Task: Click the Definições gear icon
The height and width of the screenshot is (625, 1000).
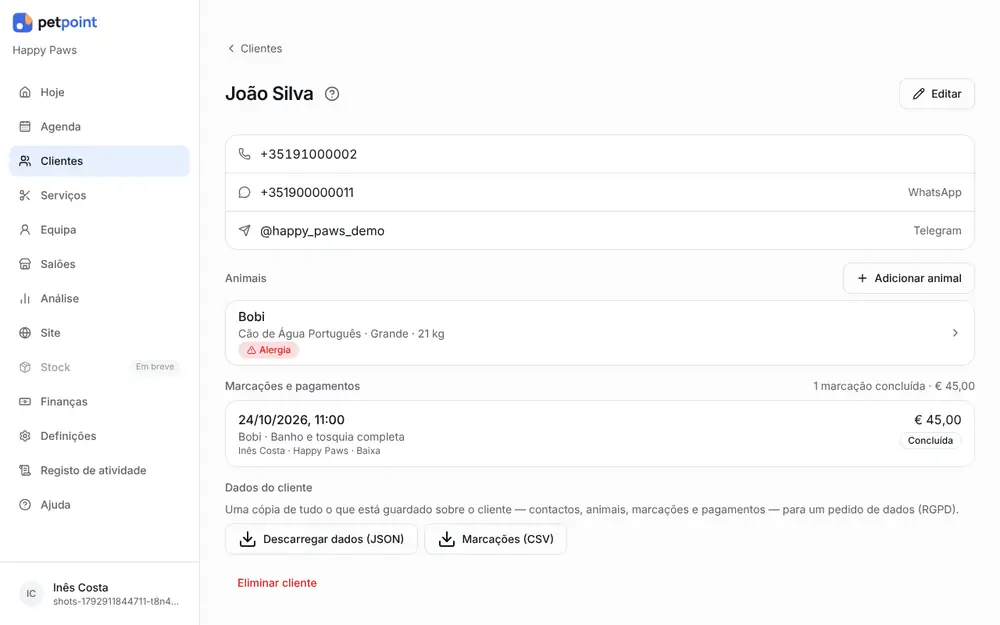Action: 25,436
